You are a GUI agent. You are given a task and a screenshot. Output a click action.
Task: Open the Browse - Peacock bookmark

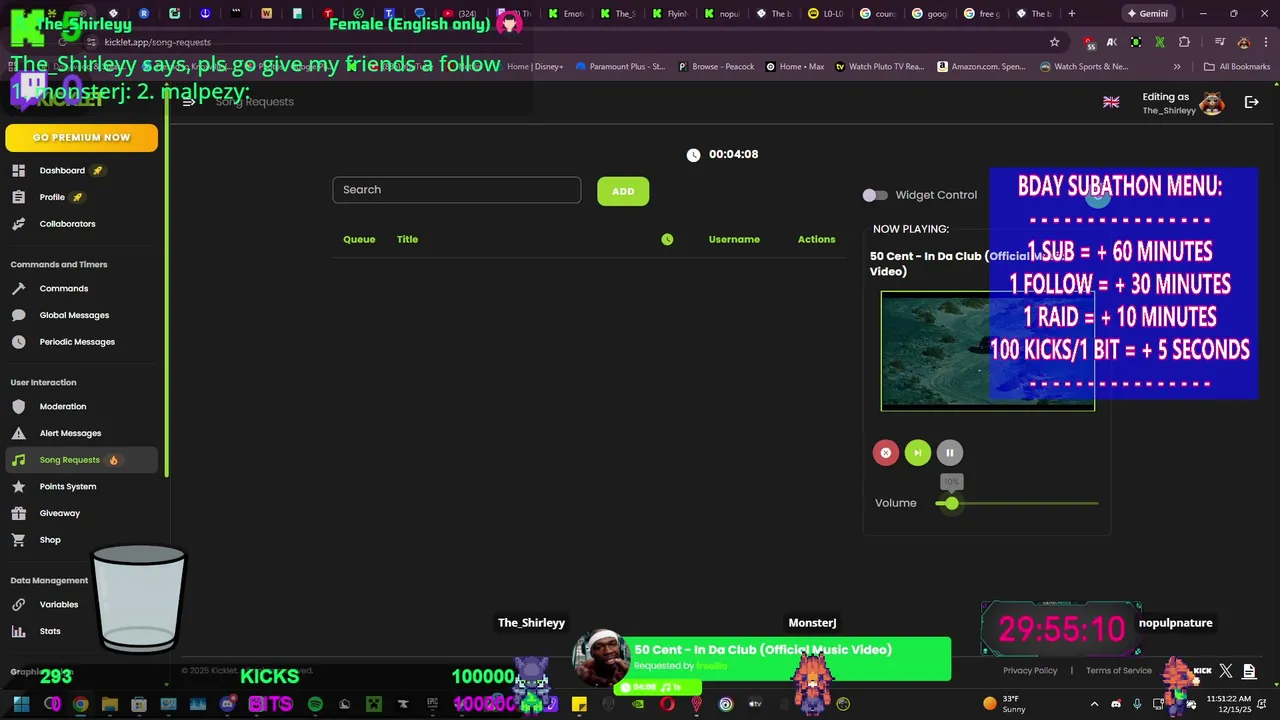point(716,67)
